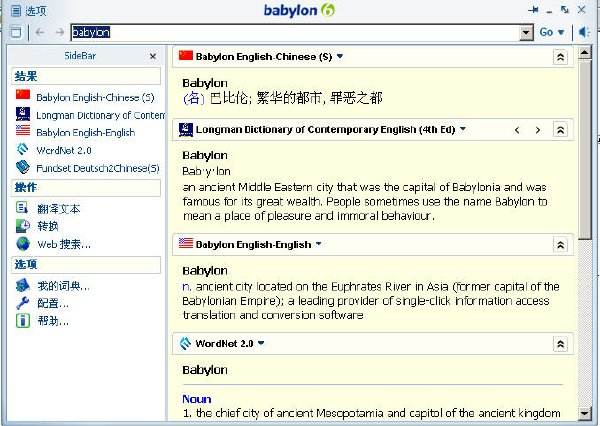Open the 选项 menu icon in the title bar
This screenshot has height=426, width=600.
pyautogui.click(x=16, y=11)
